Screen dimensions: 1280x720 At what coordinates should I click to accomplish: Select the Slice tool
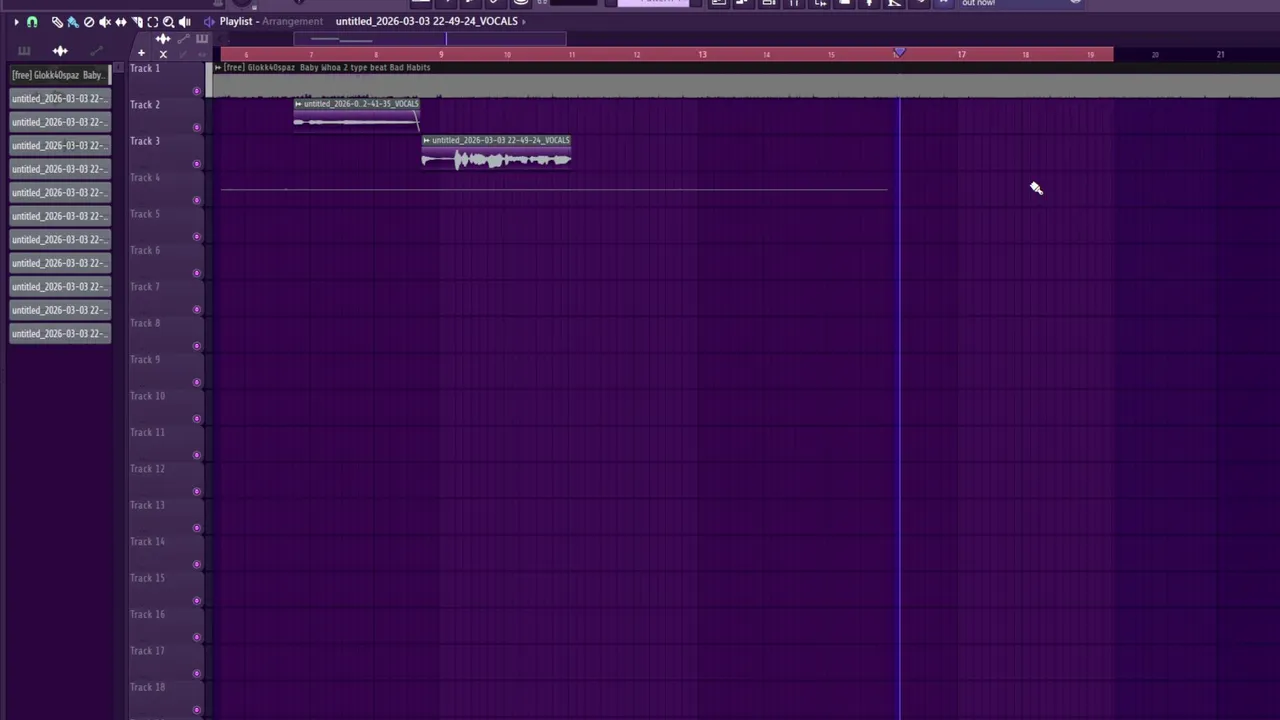(137, 22)
